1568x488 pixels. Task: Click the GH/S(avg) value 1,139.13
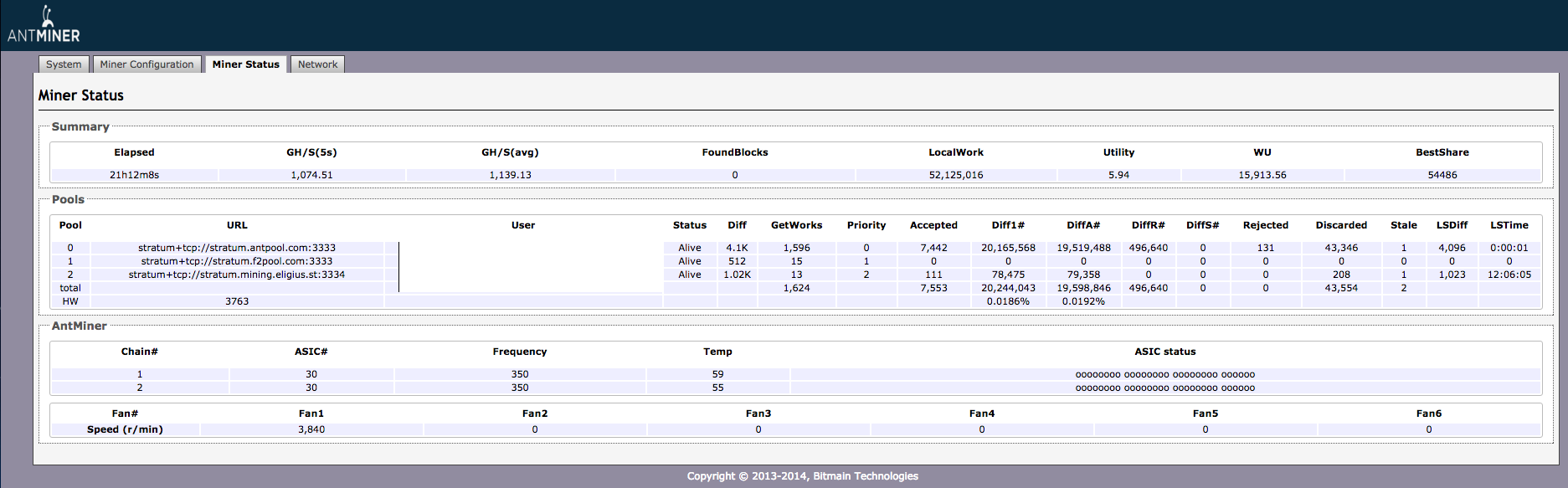pos(510,175)
